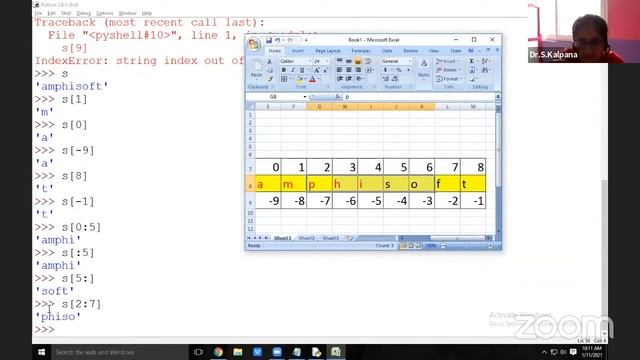Switch to Page Layout view in status bar
Screen dimensions: 640x360
tap(411, 246)
